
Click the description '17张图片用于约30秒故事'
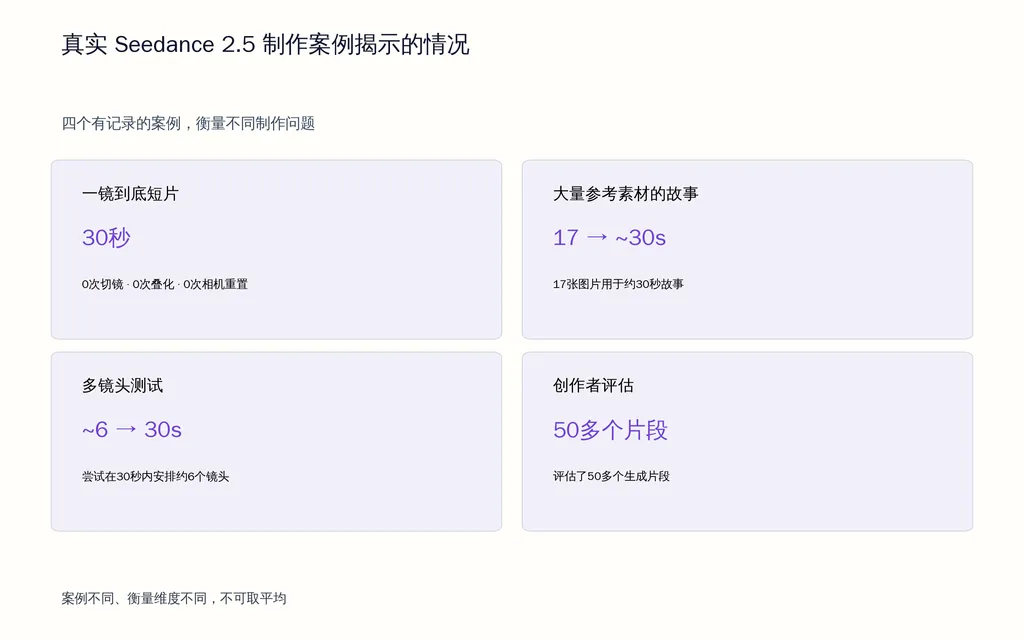(x=618, y=284)
